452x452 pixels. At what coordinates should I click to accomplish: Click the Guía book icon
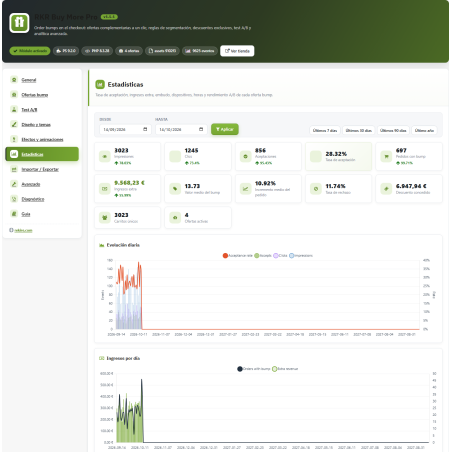14,214
